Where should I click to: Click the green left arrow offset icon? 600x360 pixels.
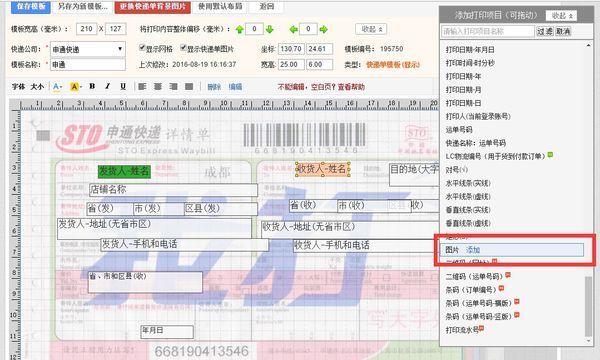coord(293,29)
